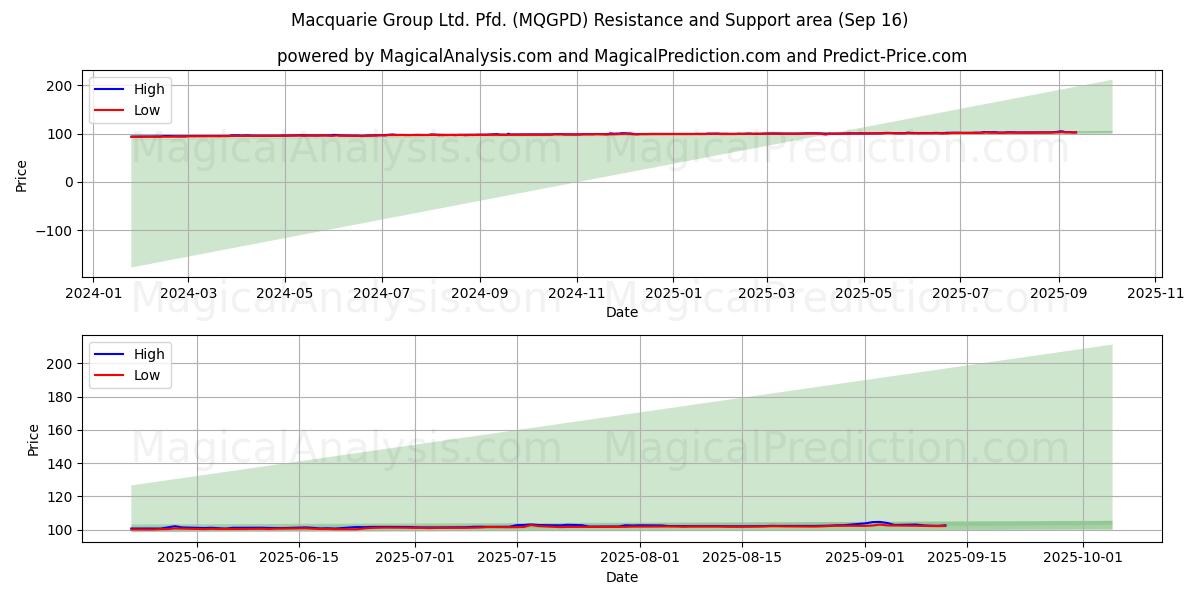Click the 2025-01 tick label
1200x600 pixels.
(x=673, y=293)
